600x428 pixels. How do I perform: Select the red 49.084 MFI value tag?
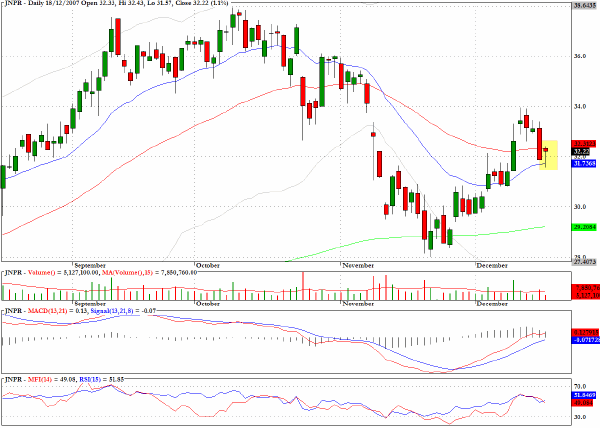pos(582,403)
